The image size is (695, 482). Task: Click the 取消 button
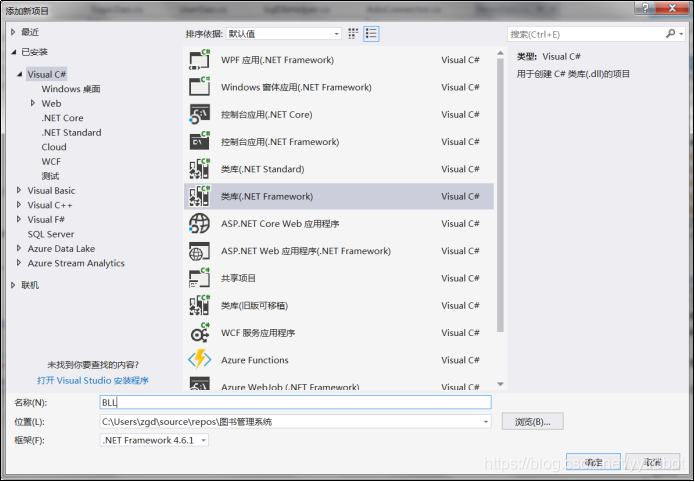[x=653, y=462]
